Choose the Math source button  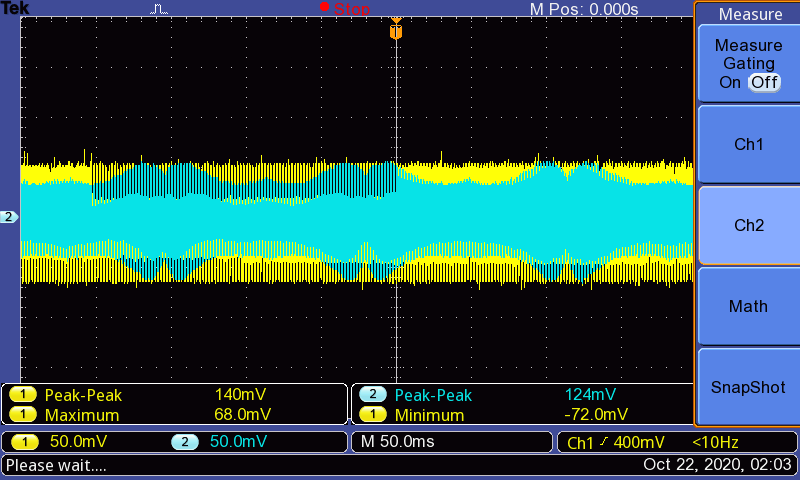pos(748,306)
